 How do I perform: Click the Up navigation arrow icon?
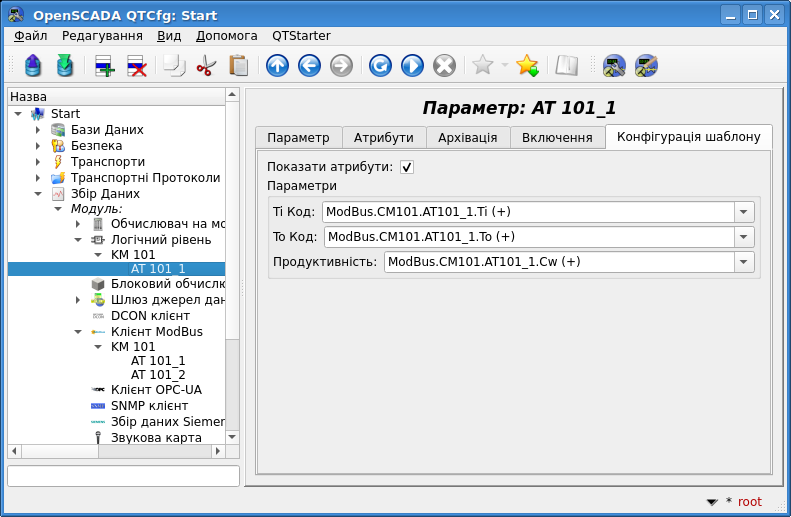(x=277, y=66)
